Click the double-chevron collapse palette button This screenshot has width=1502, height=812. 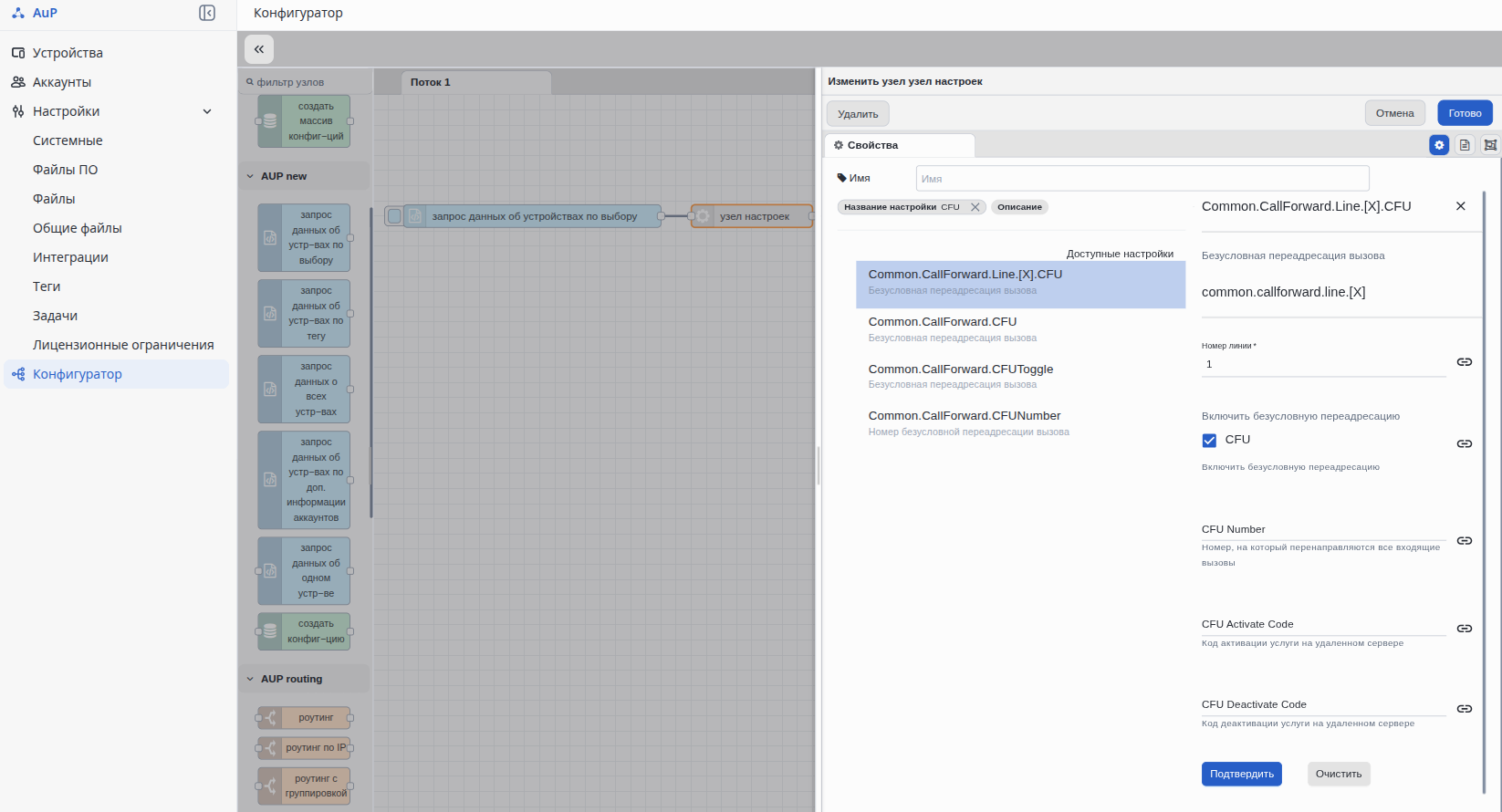[x=259, y=49]
